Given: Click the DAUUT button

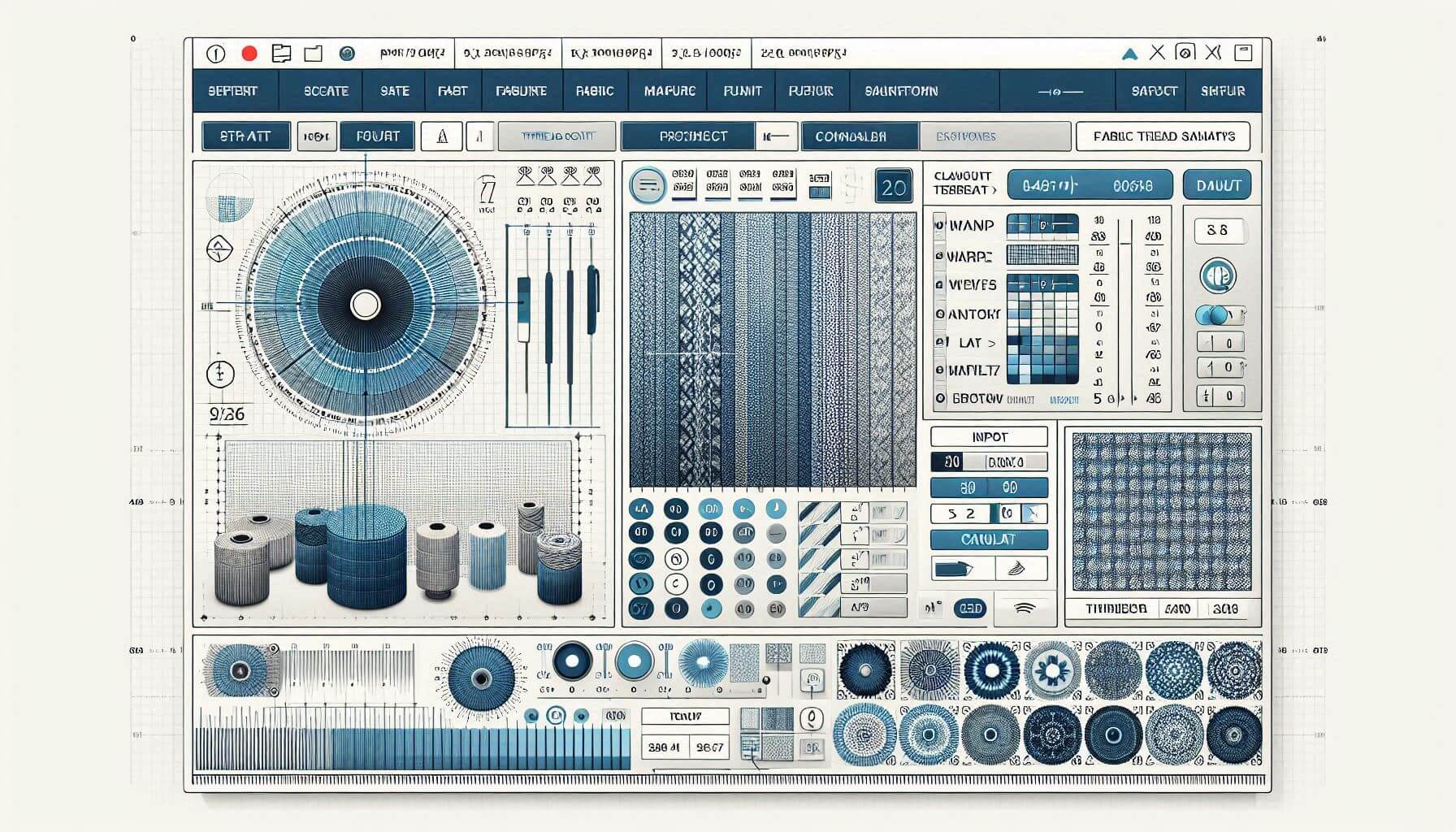Looking at the screenshot, I should click(x=1217, y=185).
